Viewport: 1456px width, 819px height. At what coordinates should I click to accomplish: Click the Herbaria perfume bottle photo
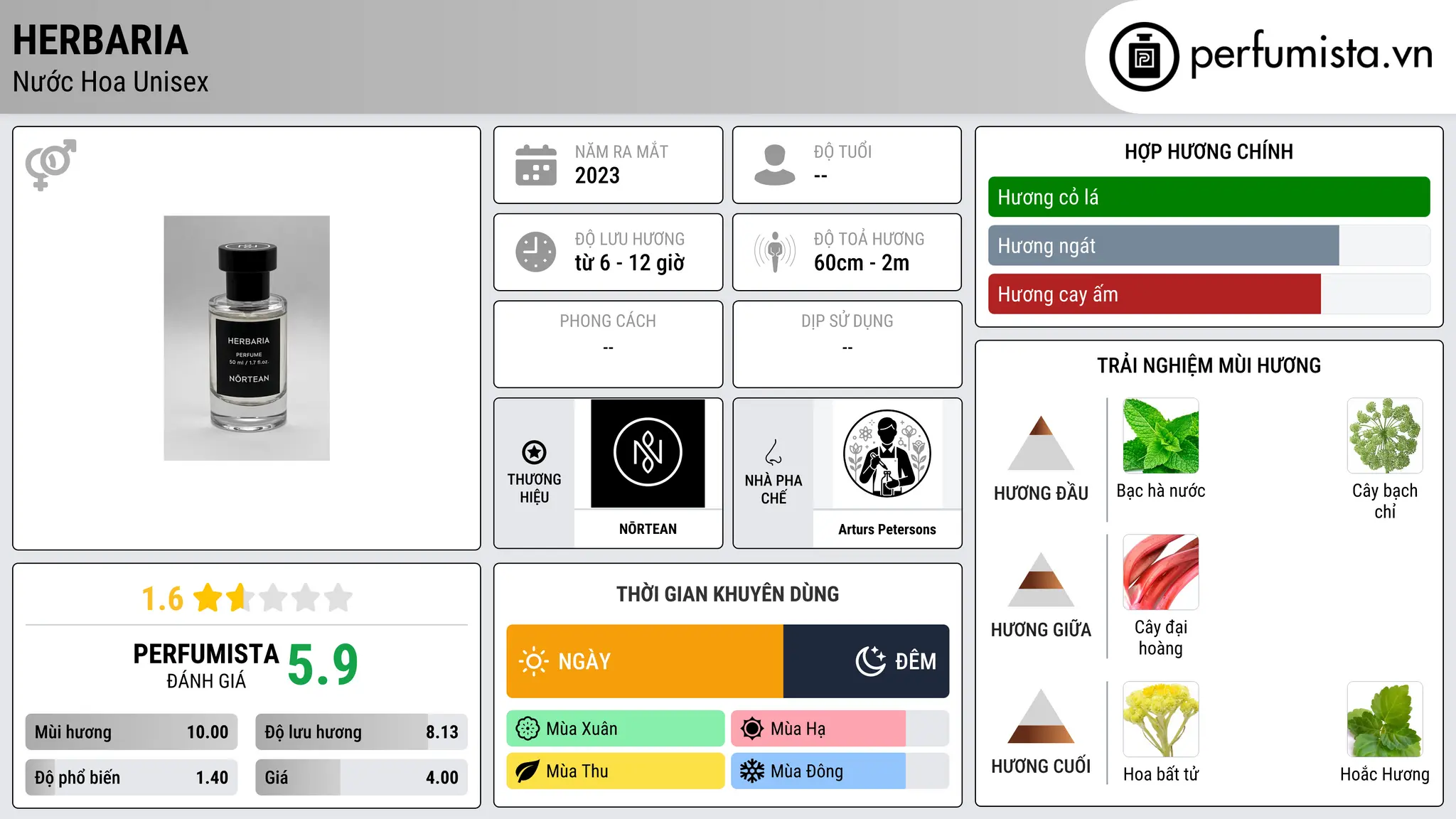[x=247, y=338]
